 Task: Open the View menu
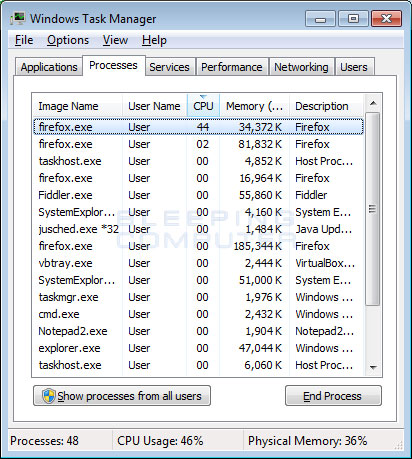click(x=115, y=40)
